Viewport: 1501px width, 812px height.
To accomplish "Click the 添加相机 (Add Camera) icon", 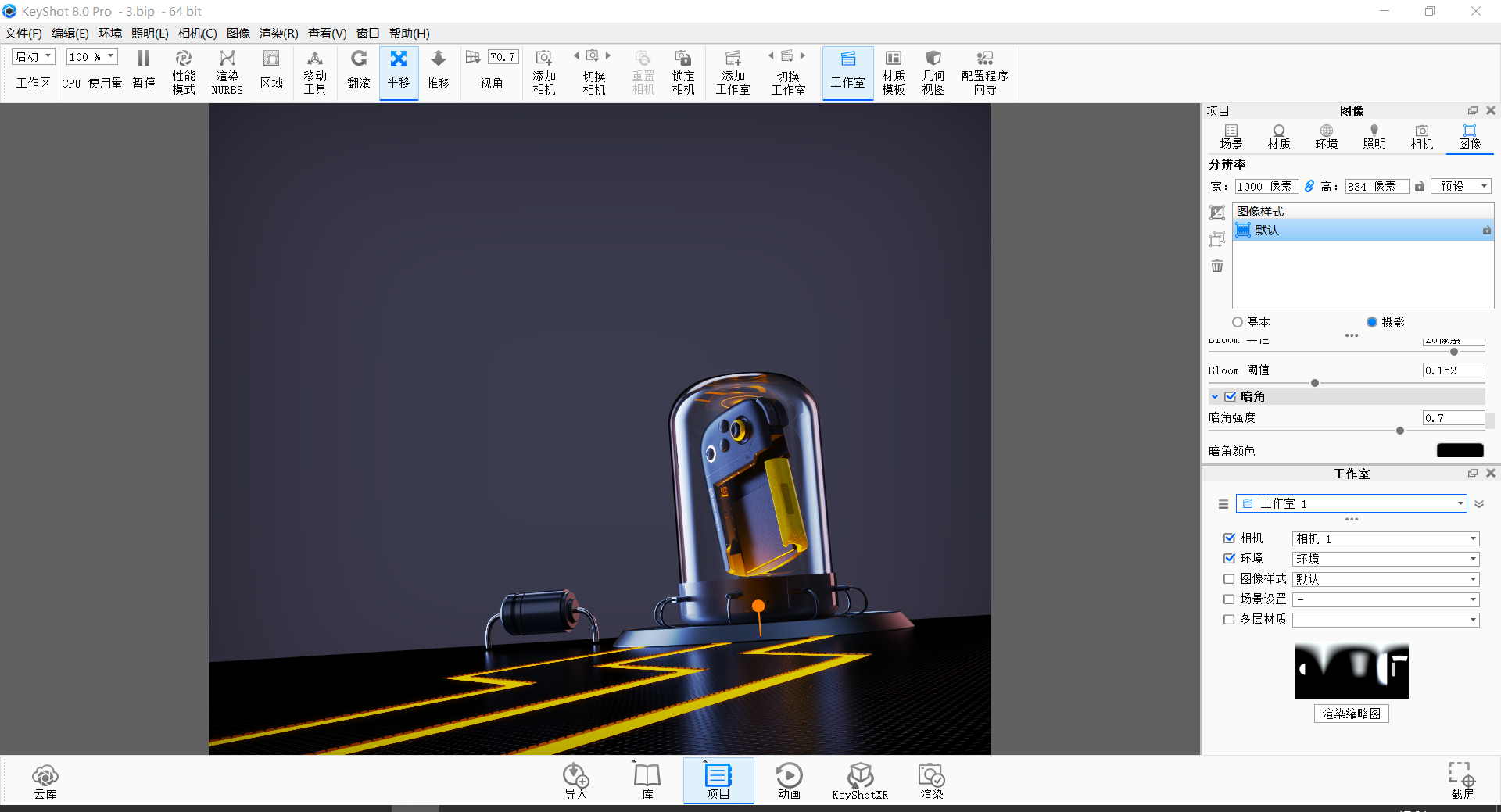I will coord(543,70).
